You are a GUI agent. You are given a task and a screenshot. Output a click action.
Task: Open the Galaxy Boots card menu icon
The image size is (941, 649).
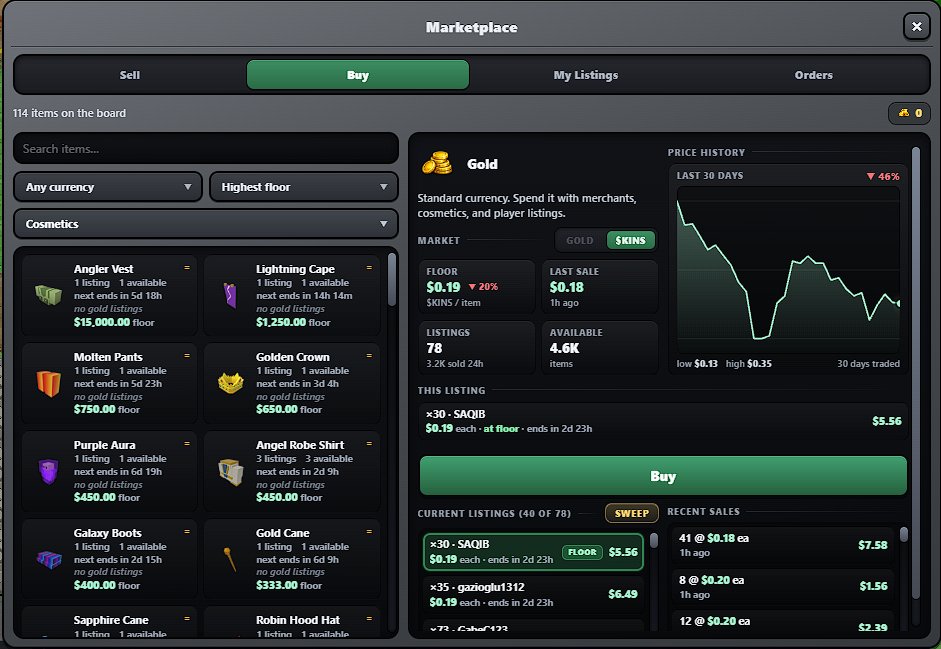pos(187,531)
